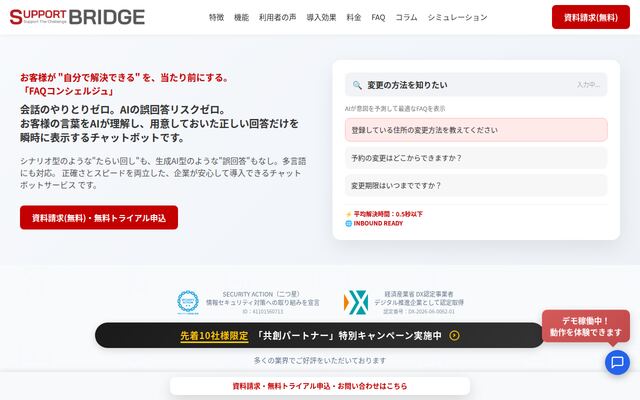Go to 利用者の声 section
Screen dimensions: 640x400
pyautogui.click(x=278, y=18)
